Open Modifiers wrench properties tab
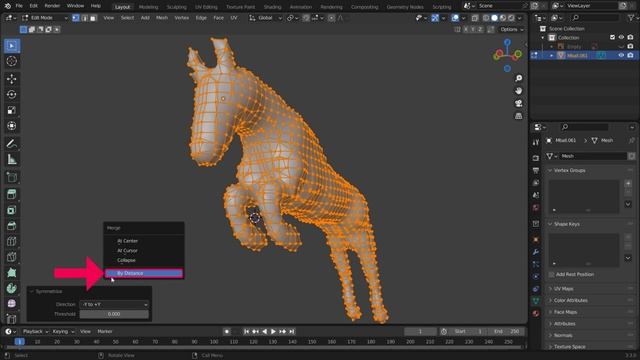This screenshot has width=640, height=360. click(x=536, y=252)
